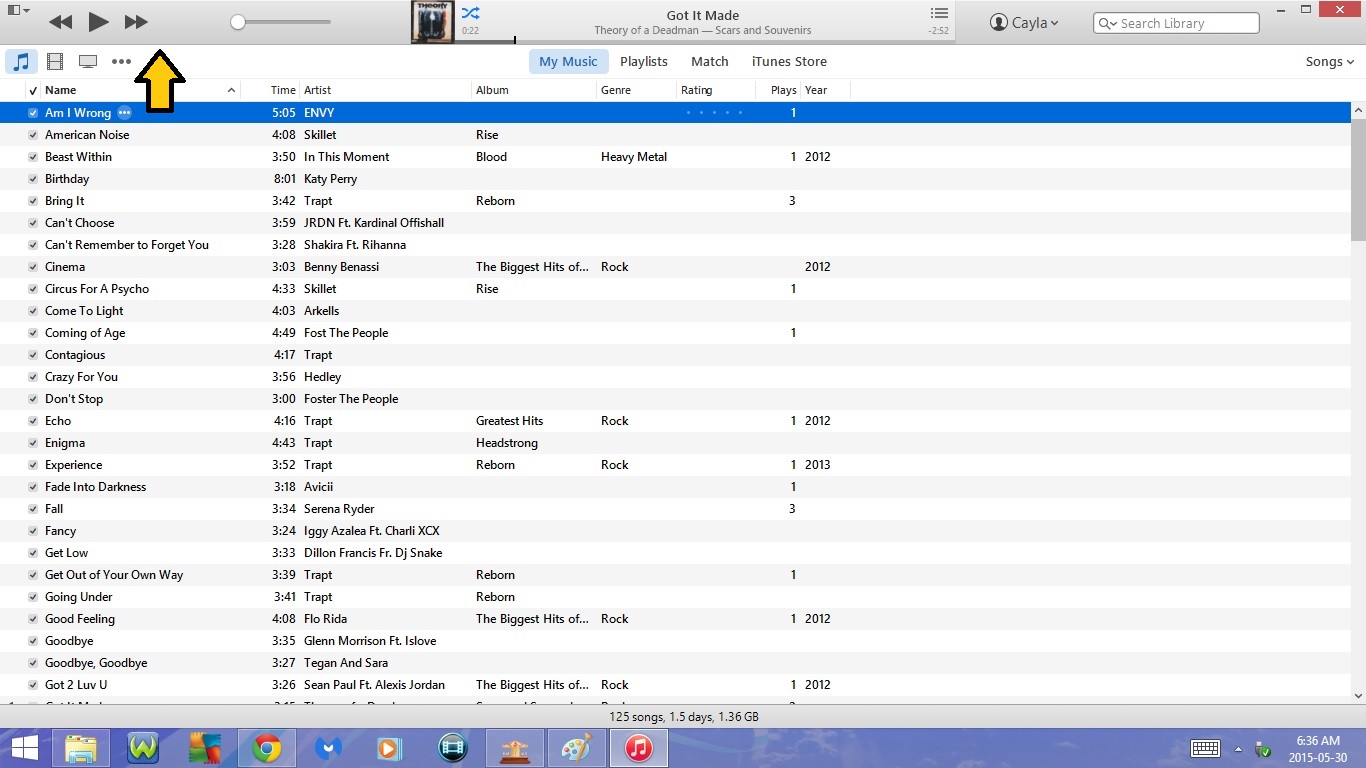Uncheck the Echo song checkbox
This screenshot has width=1366, height=768.
[x=33, y=421]
